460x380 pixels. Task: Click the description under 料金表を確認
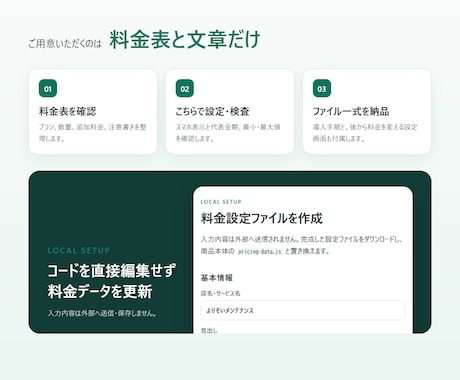[x=93, y=133]
